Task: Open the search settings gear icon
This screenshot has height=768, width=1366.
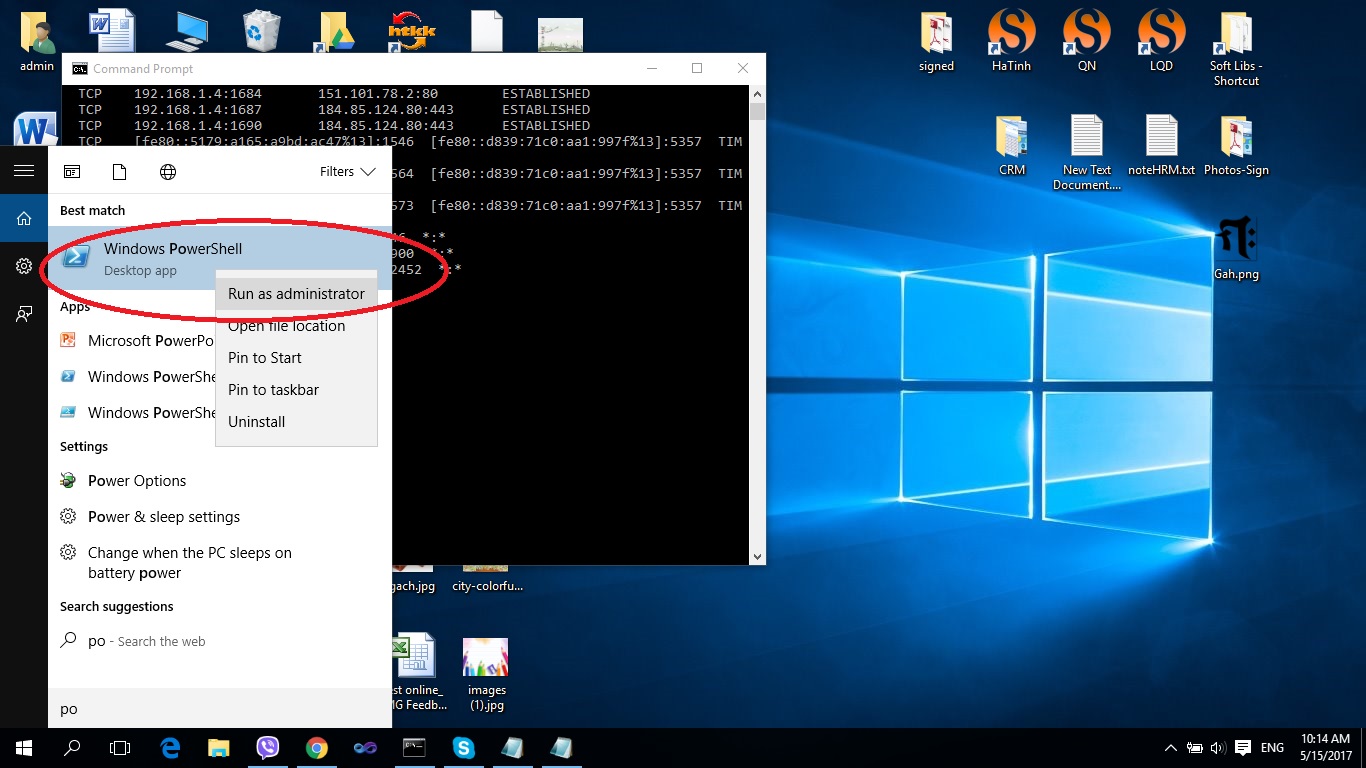Action: tap(24, 266)
